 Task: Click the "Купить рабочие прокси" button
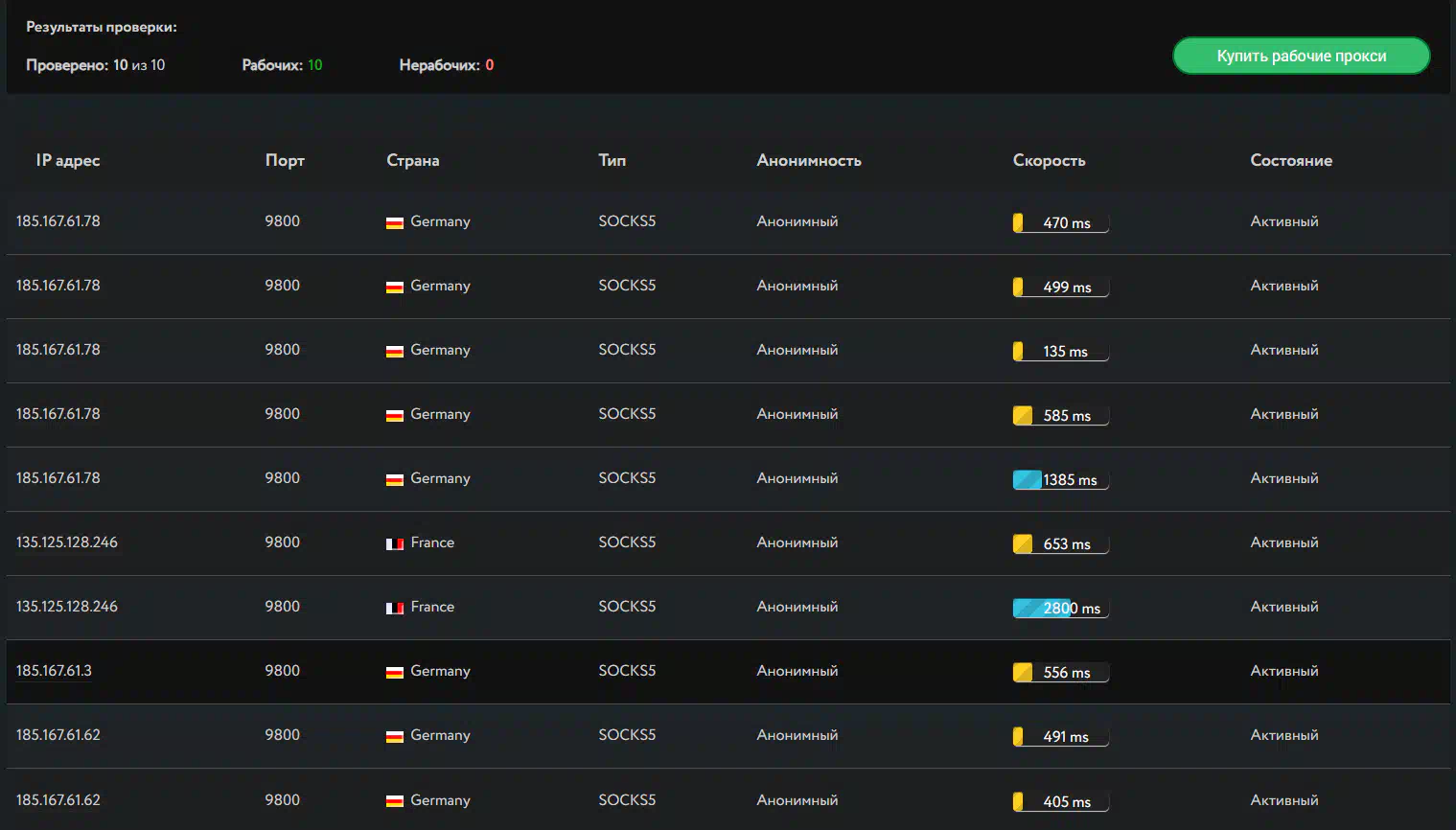click(x=1301, y=56)
